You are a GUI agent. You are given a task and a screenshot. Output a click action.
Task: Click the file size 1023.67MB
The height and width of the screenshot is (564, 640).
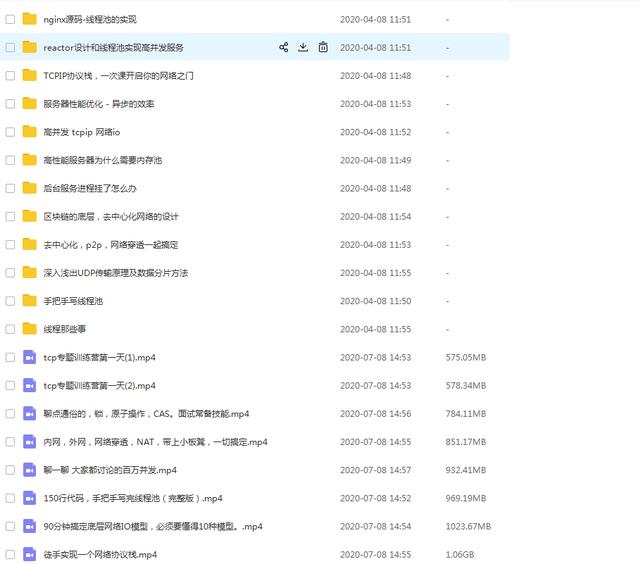(x=468, y=526)
